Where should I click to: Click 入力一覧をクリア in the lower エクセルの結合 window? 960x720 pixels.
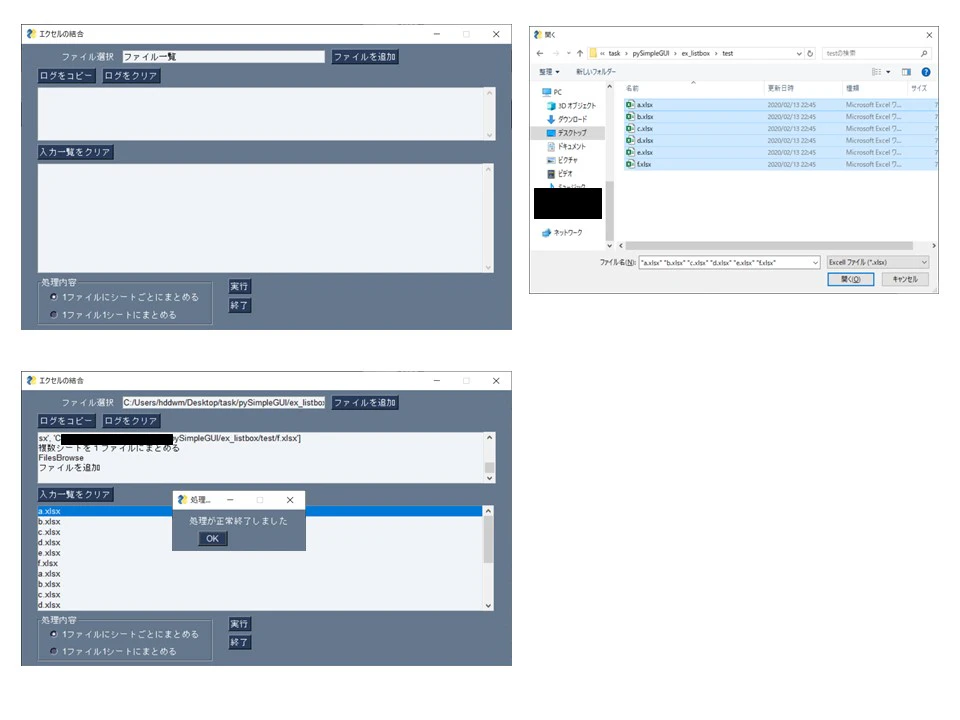(75, 494)
